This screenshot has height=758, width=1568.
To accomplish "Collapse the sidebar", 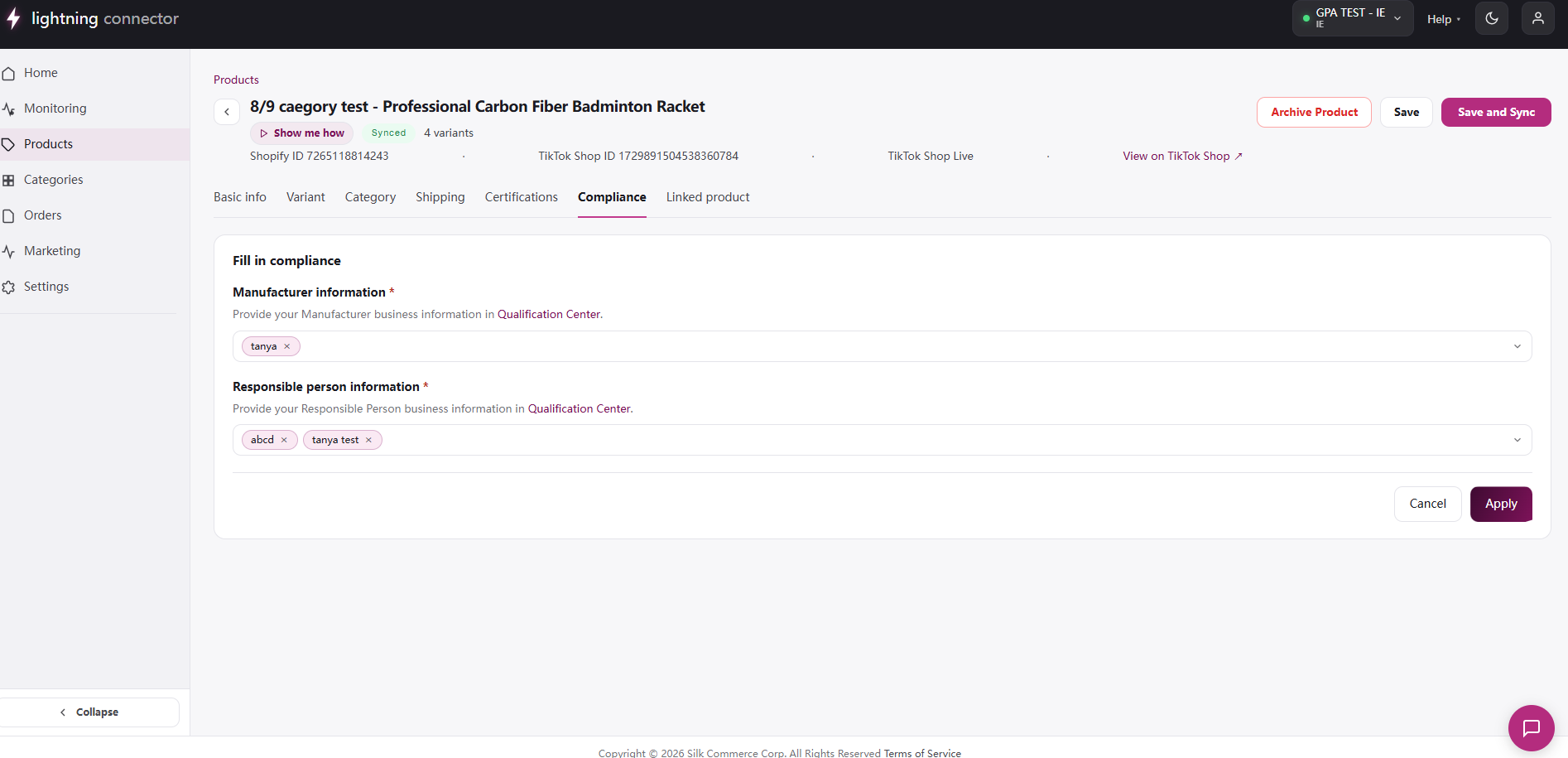I will pyautogui.click(x=89, y=712).
